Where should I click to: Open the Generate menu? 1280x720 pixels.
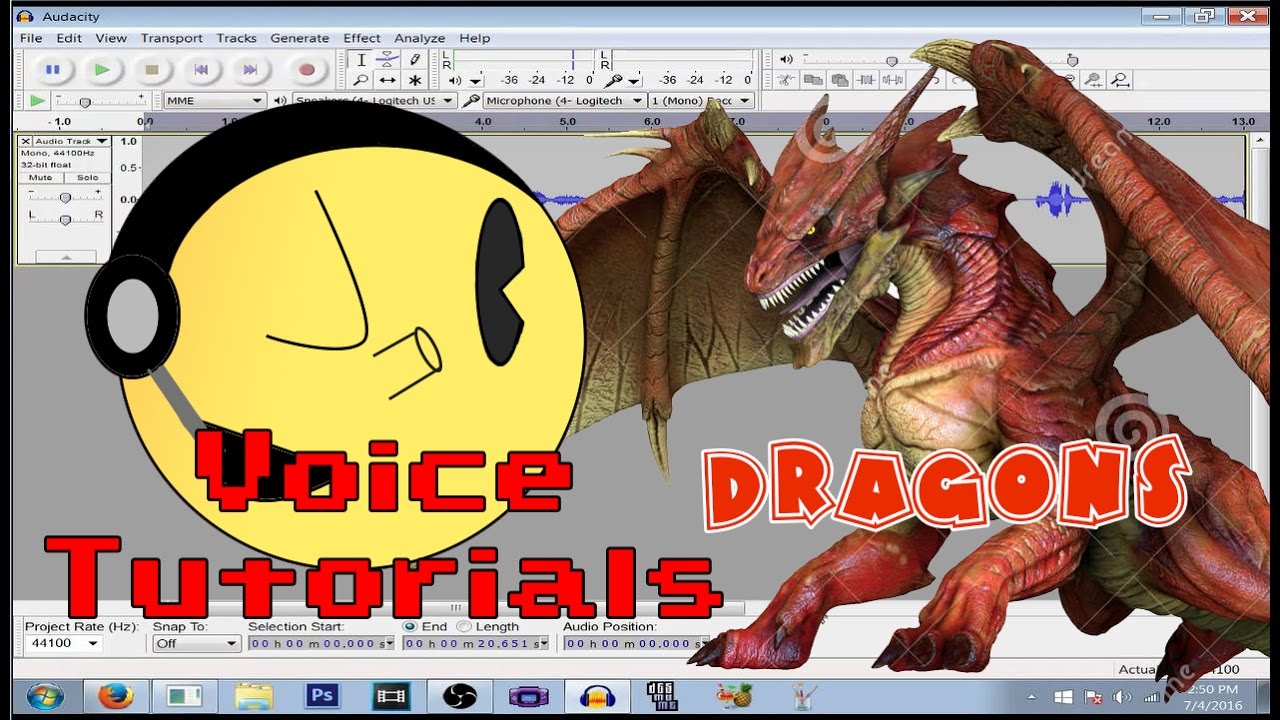(x=300, y=38)
